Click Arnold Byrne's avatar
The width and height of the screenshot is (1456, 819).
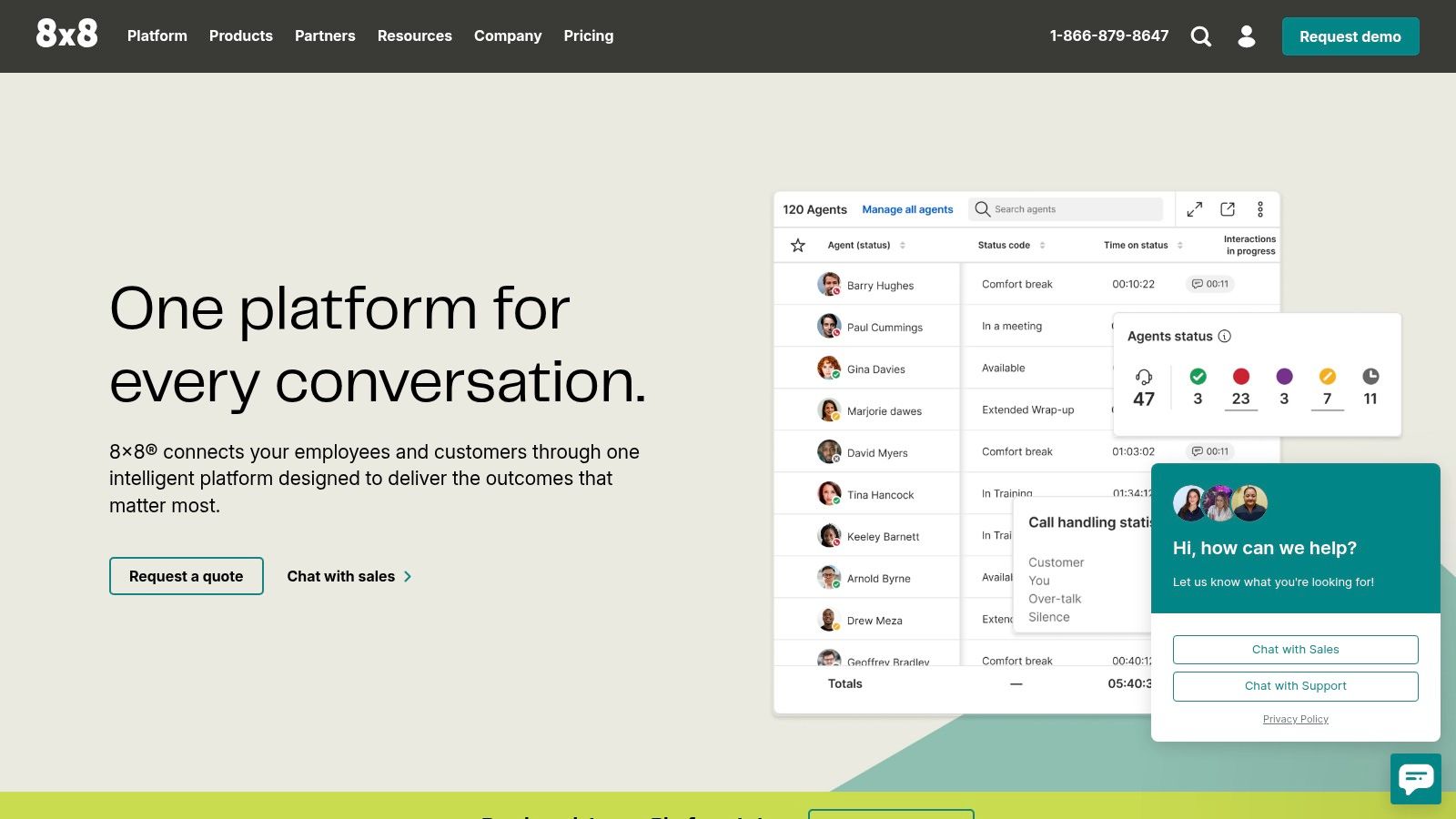tap(829, 577)
